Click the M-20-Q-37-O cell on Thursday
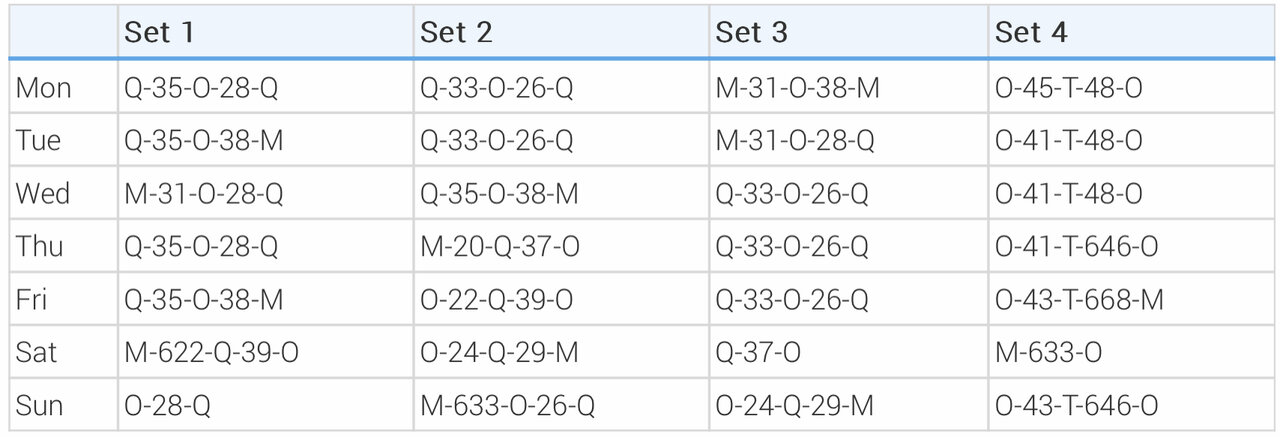1280x437 pixels. coord(499,246)
